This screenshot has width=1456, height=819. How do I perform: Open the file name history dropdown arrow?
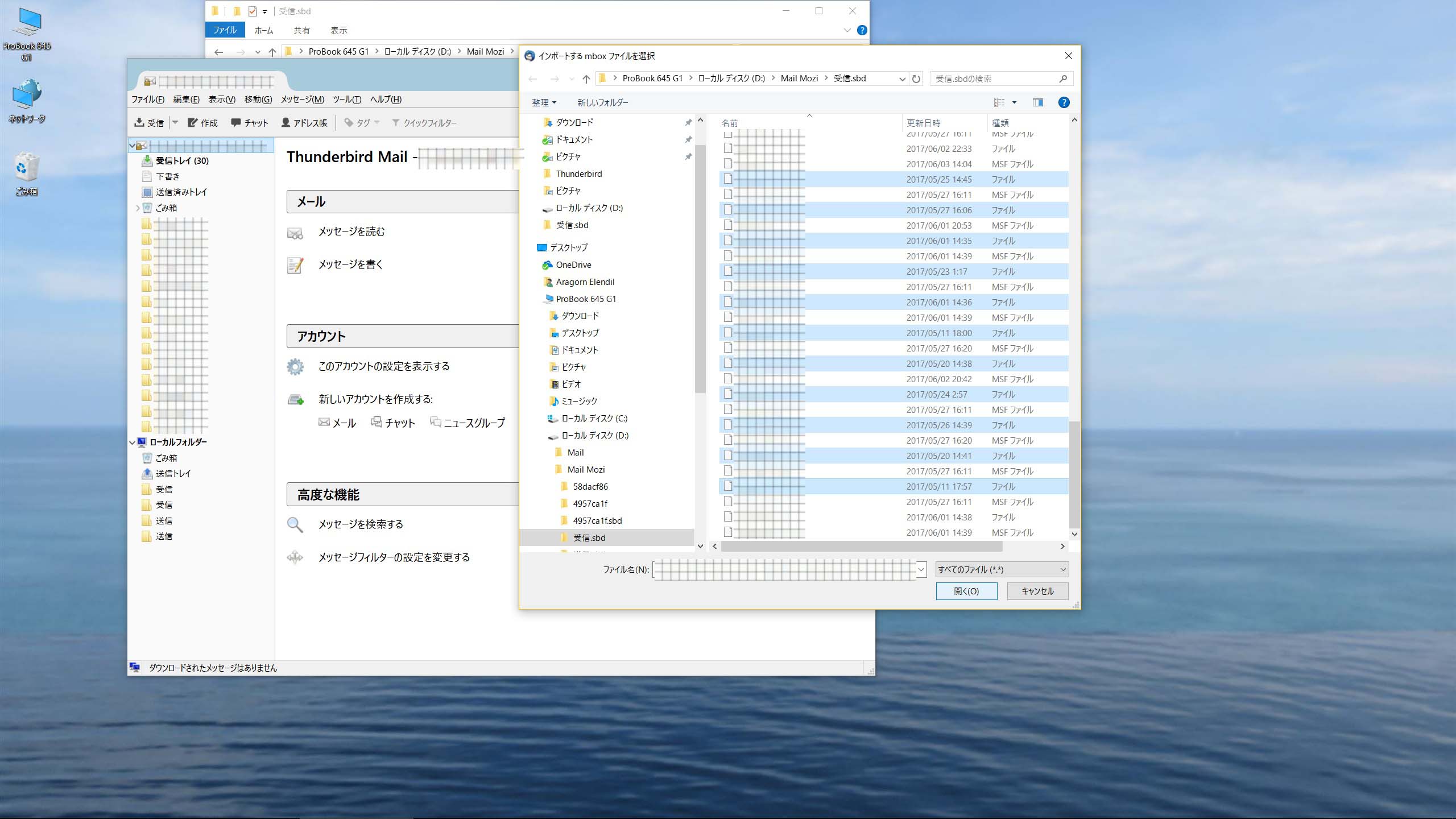click(921, 569)
